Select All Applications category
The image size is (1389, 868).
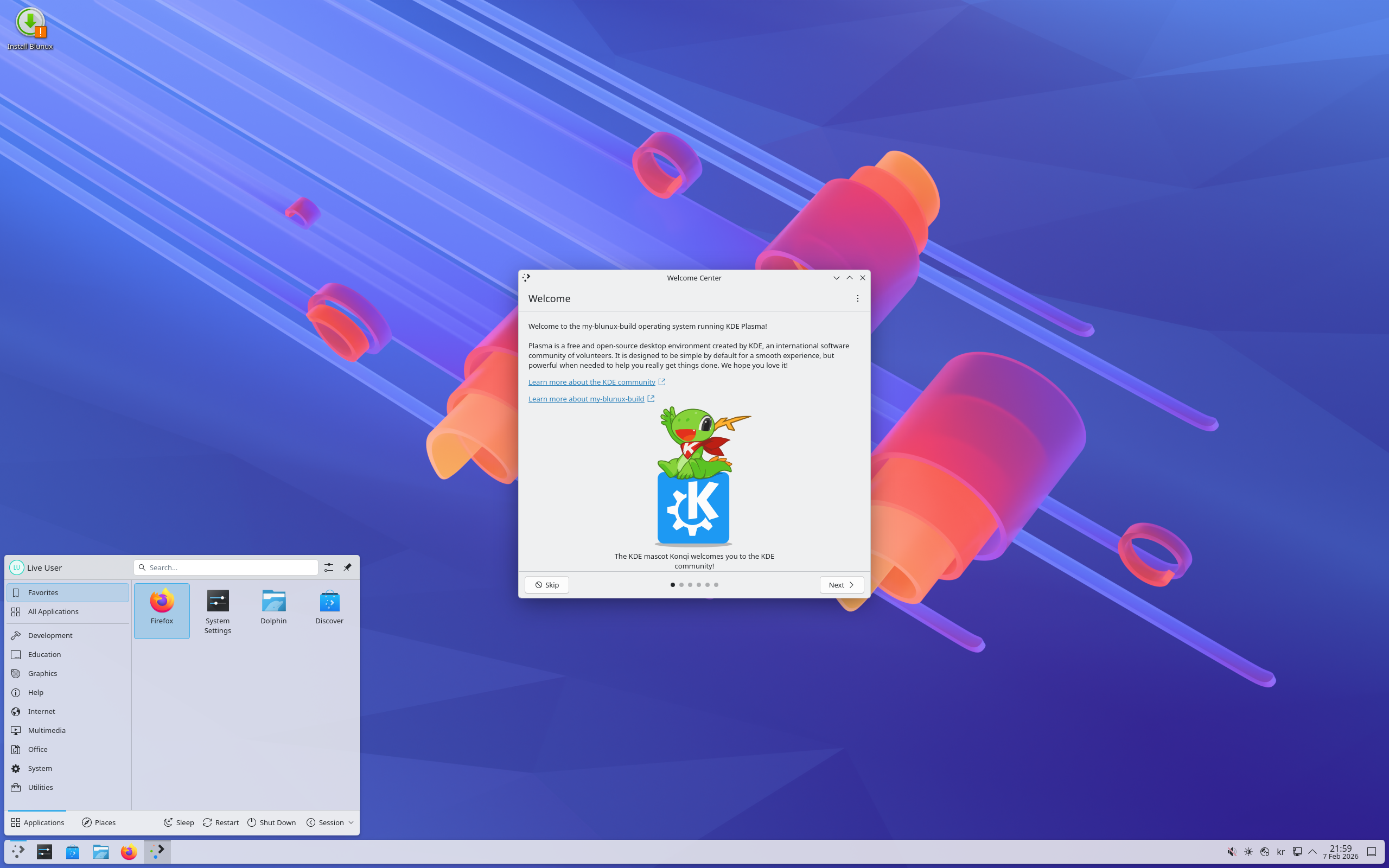point(68,611)
